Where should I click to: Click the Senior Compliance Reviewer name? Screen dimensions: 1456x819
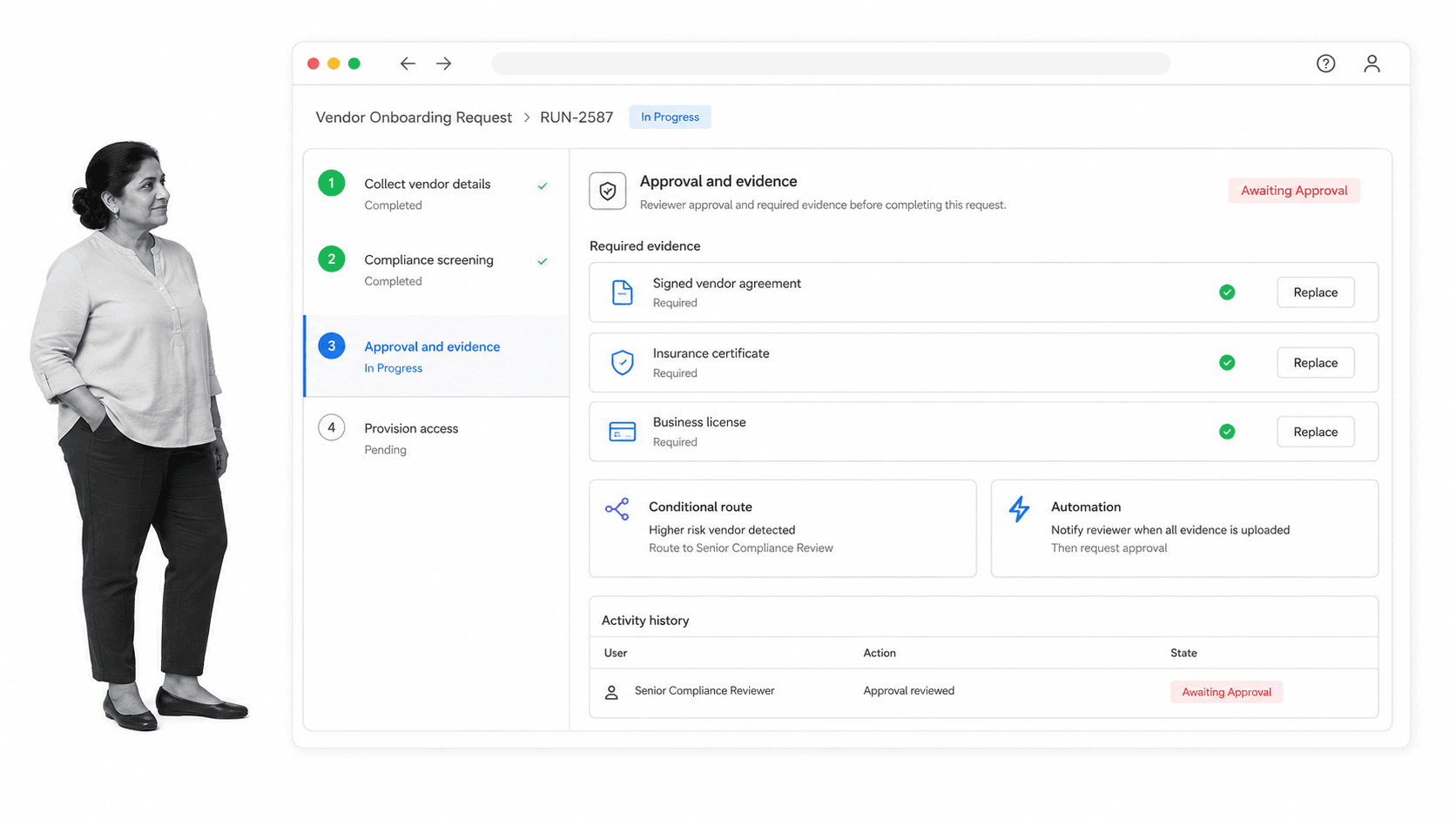704,691
